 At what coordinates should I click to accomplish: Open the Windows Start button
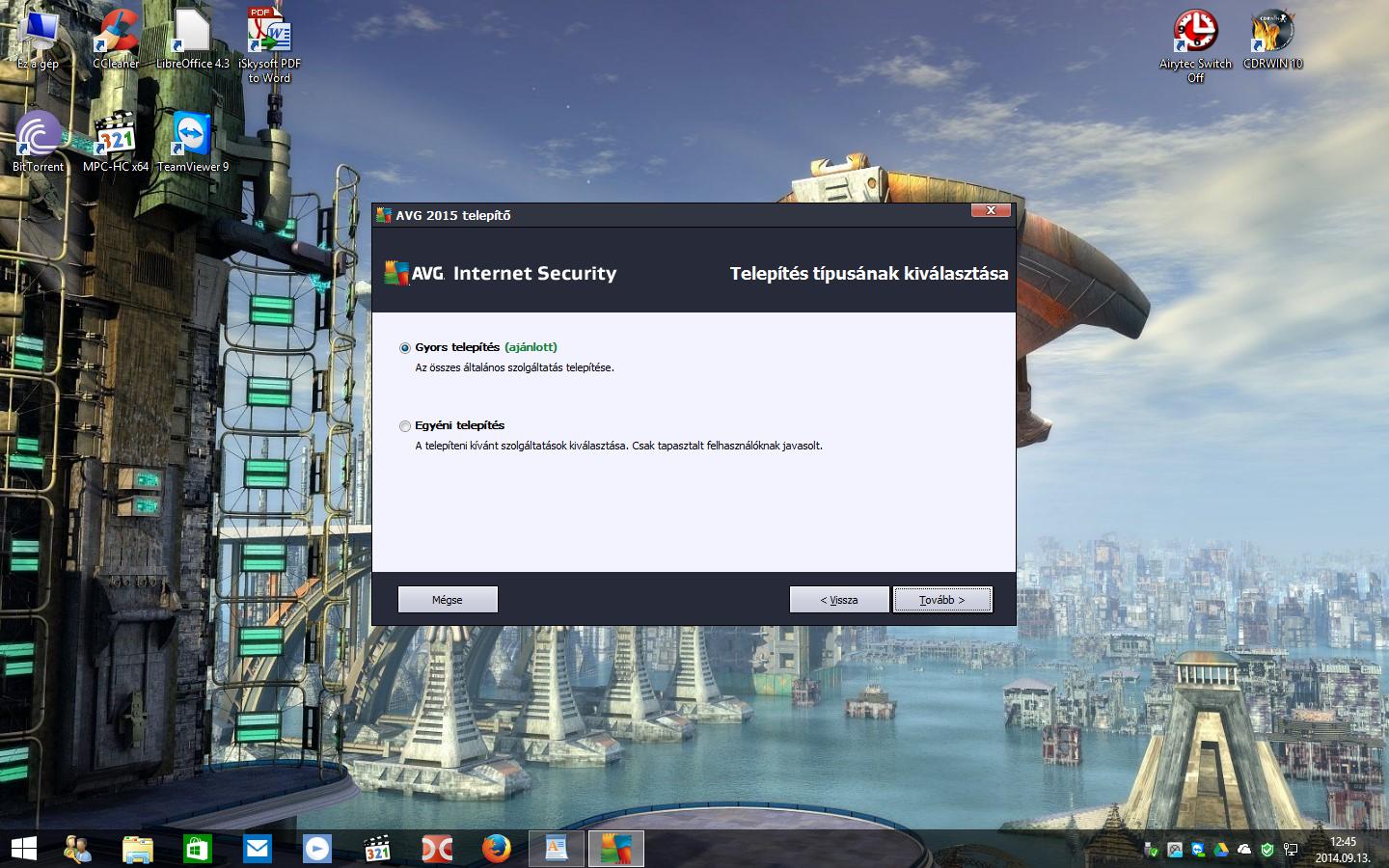point(23,849)
